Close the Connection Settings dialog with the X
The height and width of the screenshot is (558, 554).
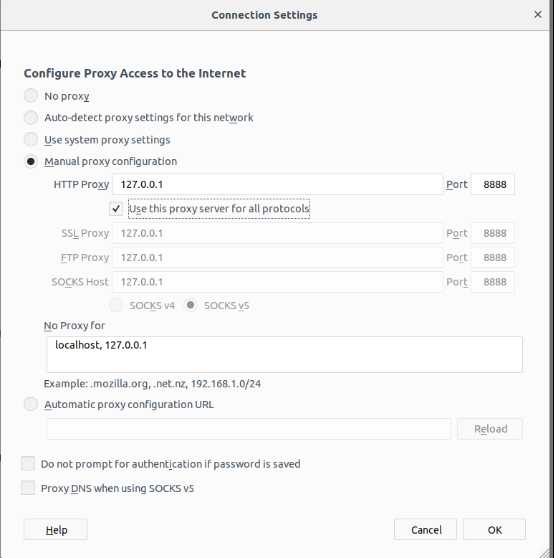pos(538,14)
